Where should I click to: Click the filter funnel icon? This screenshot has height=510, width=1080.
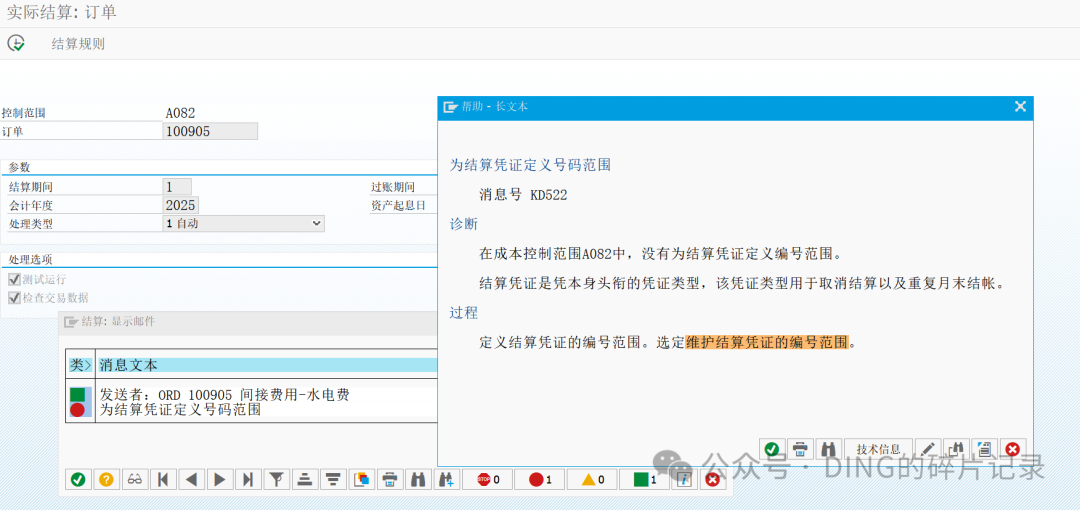point(276,478)
